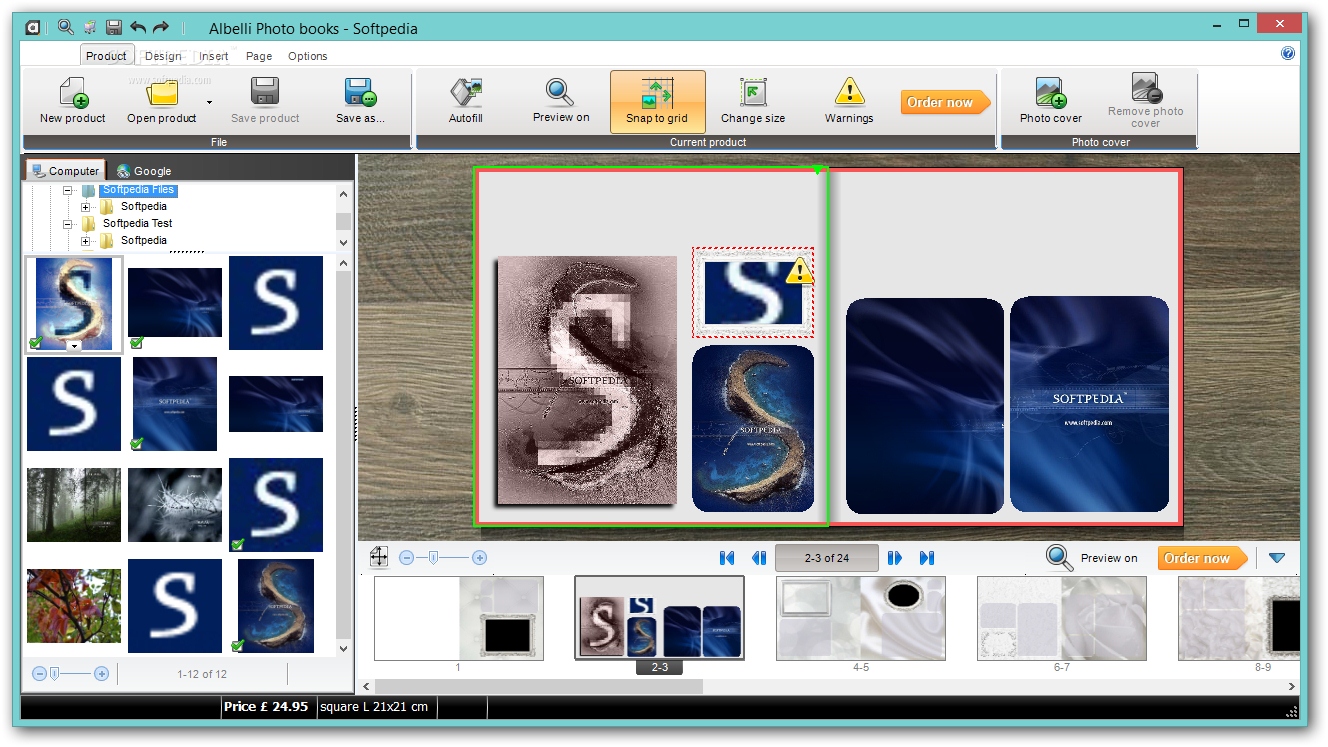The image size is (1328, 747).
Task: Select the Softpedia Test tree folder
Action: (138, 224)
